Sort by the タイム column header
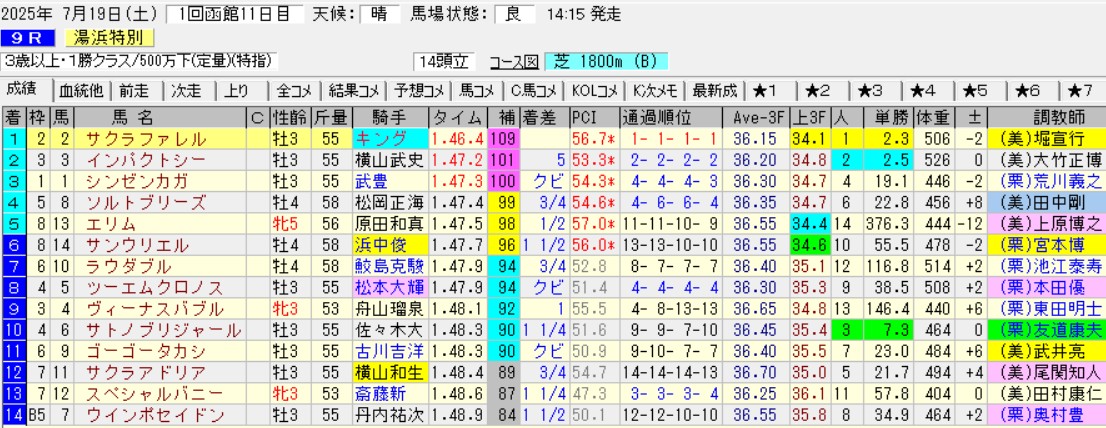This screenshot has height=428, width=1106. 458,116
